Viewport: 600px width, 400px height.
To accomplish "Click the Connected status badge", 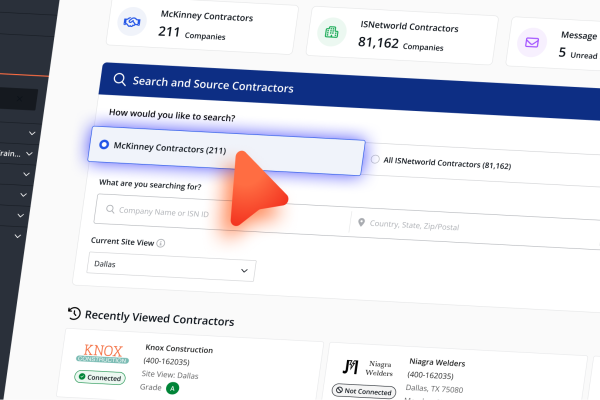I will tap(100, 377).
